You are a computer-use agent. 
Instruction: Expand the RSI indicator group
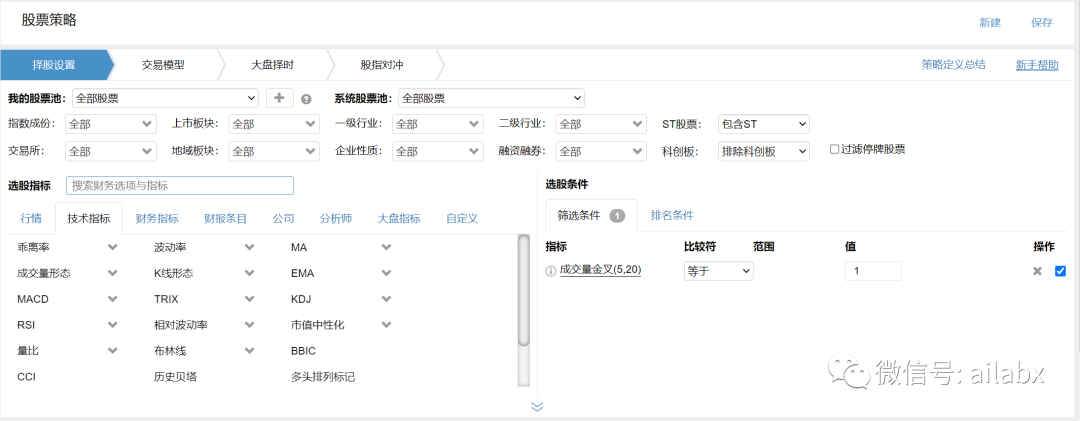click(113, 325)
